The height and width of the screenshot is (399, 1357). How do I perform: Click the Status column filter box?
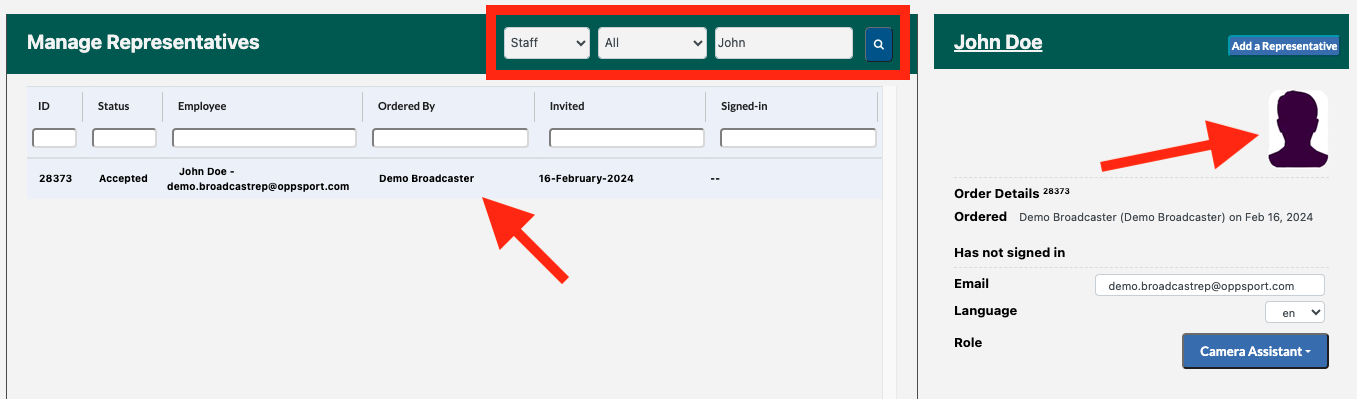pos(124,138)
